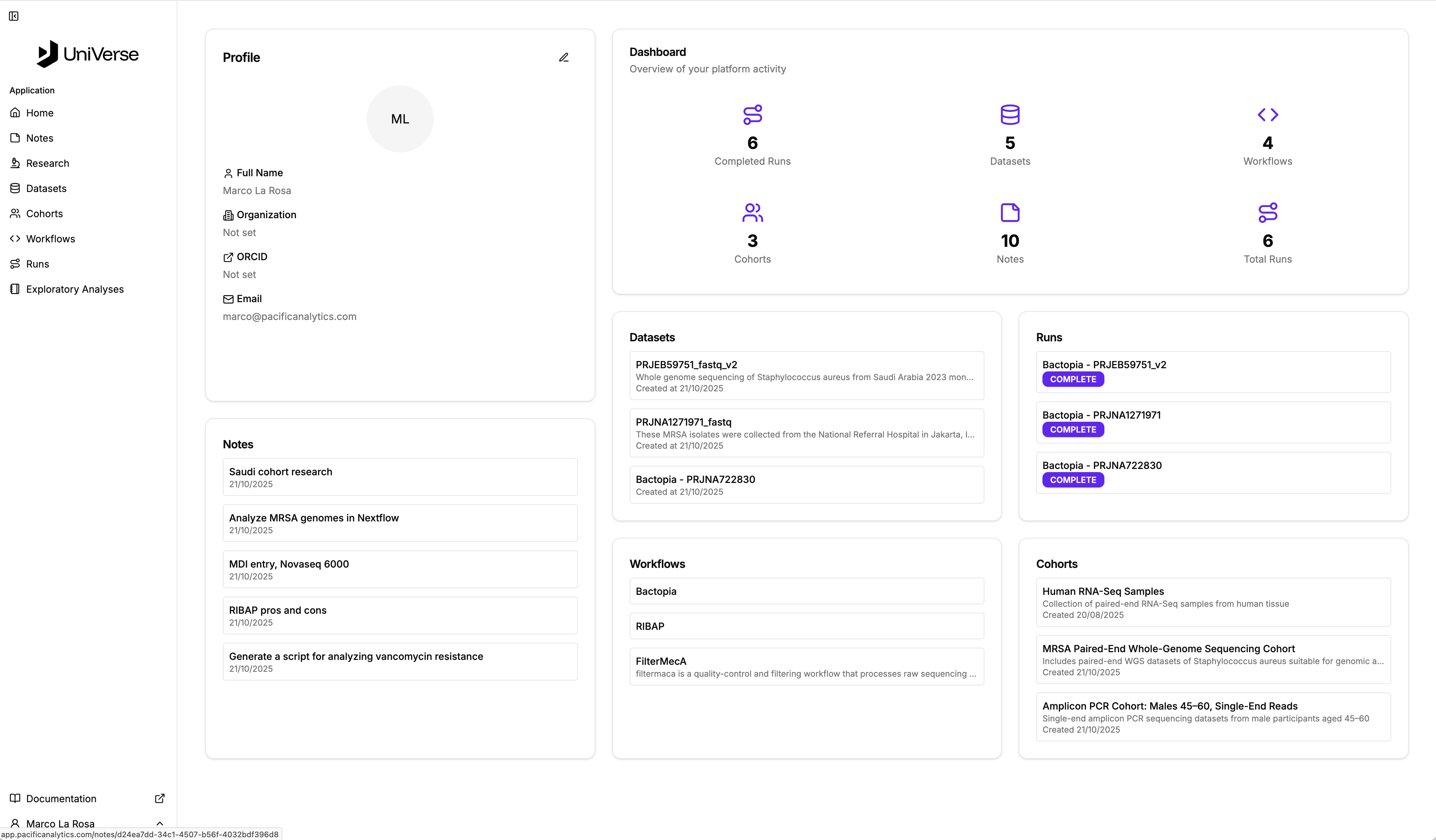This screenshot has height=840, width=1436.
Task: Collapse the sidebar with the panel toggle icon
Action: click(x=14, y=16)
